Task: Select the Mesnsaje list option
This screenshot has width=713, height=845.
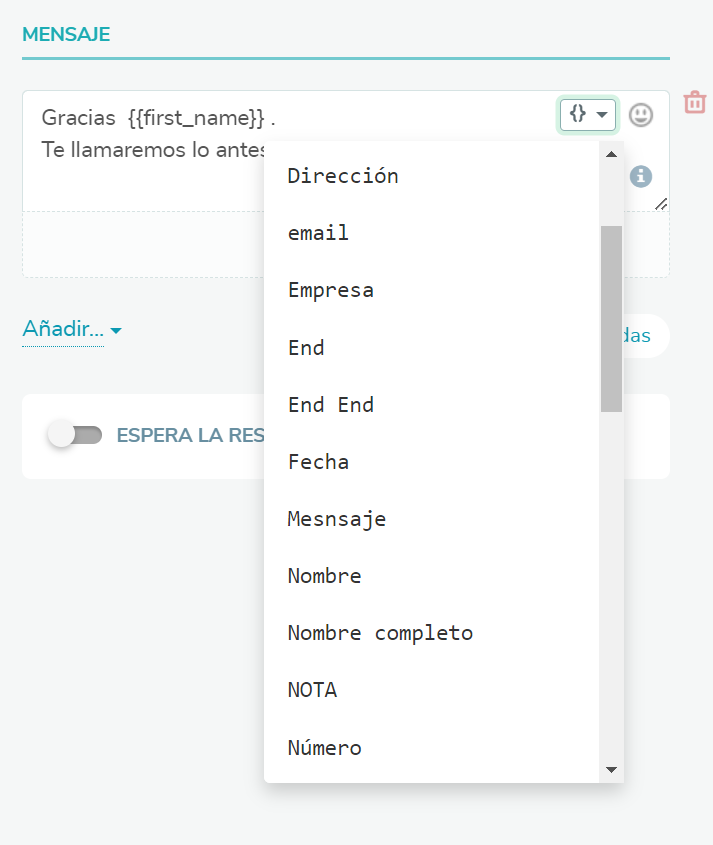Action: pos(337,519)
